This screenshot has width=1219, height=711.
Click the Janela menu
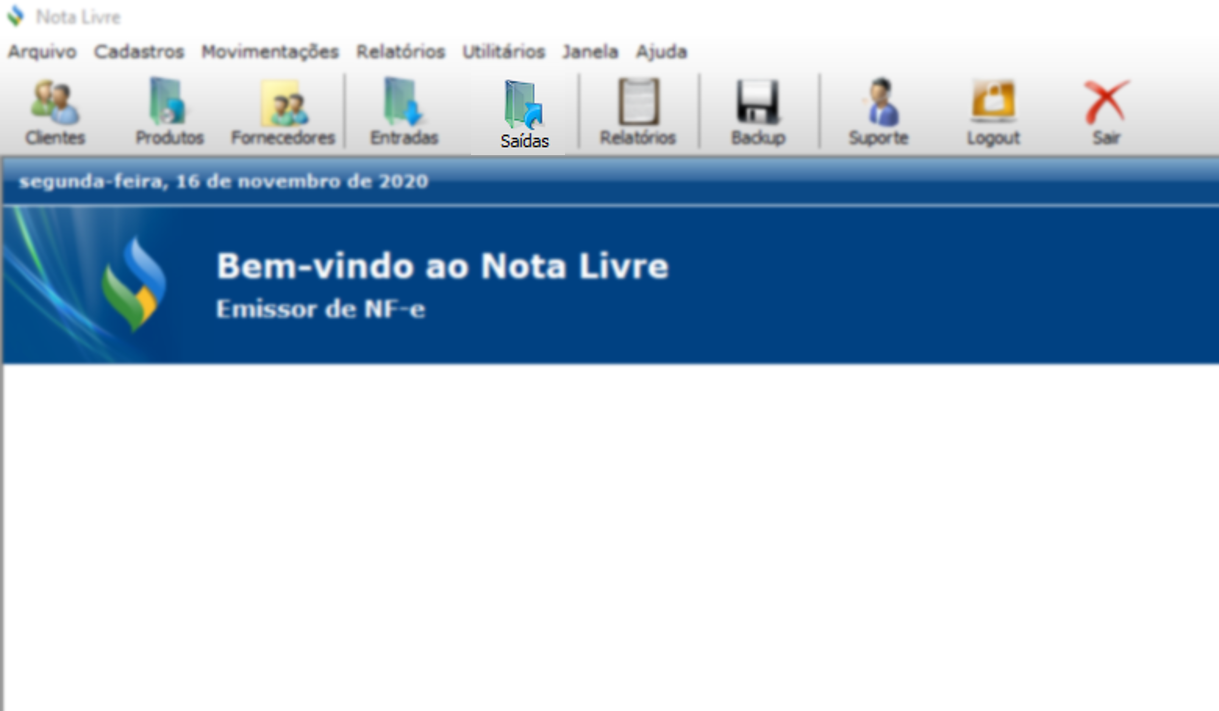[x=590, y=52]
